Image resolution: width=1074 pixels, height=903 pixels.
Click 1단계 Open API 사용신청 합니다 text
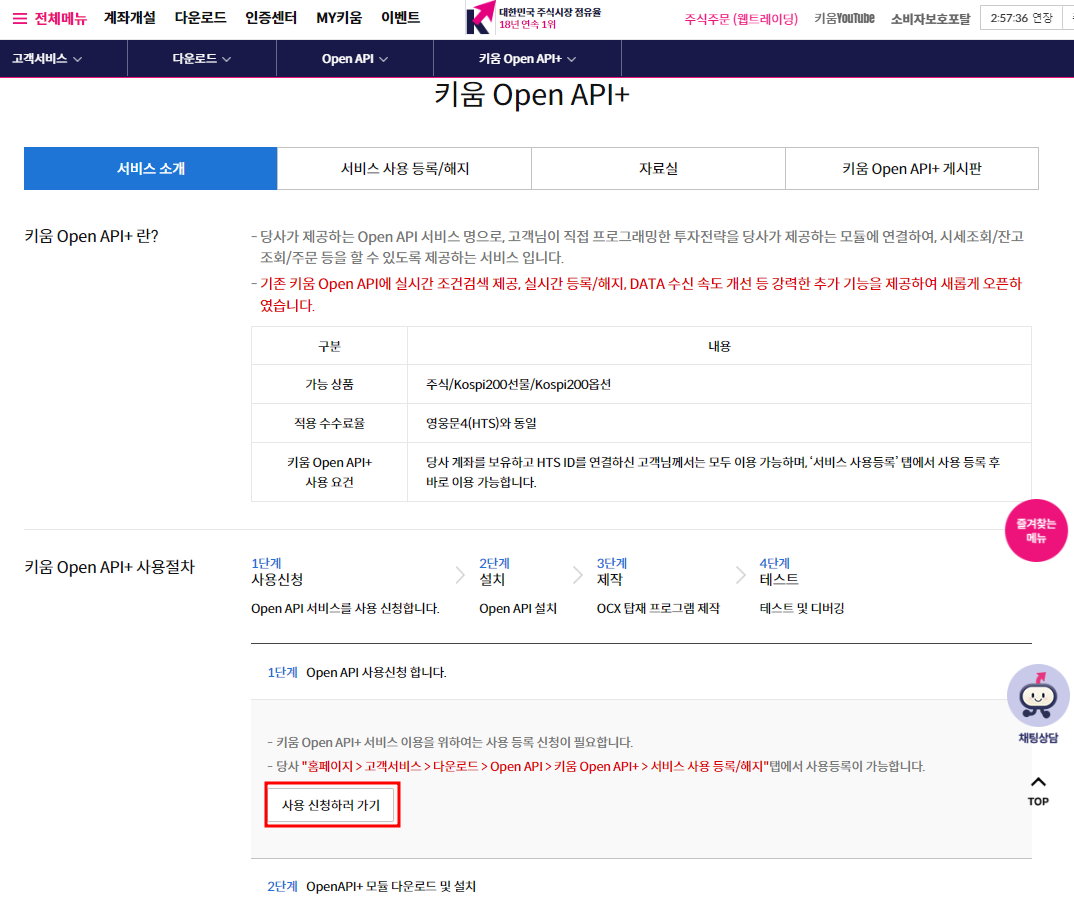tap(357, 673)
